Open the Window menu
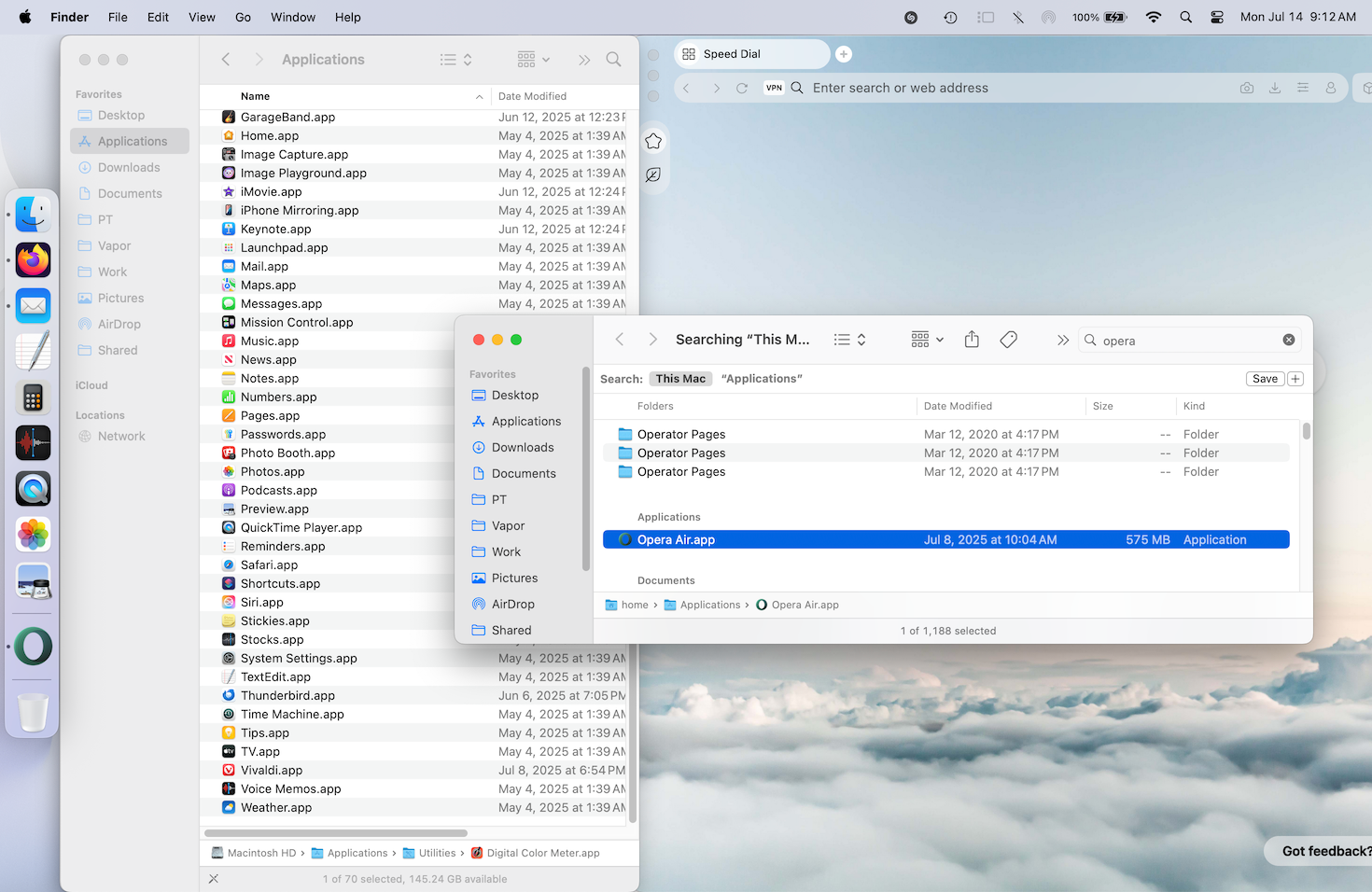This screenshot has height=892, width=1372. 293,17
